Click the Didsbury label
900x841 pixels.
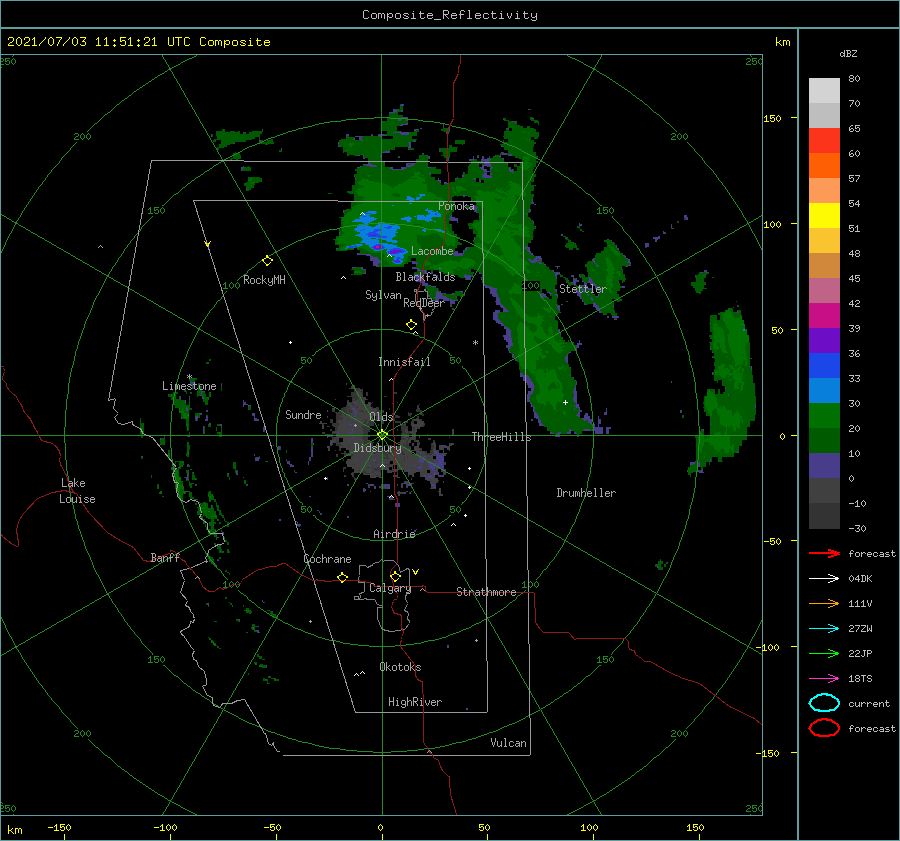point(377,448)
